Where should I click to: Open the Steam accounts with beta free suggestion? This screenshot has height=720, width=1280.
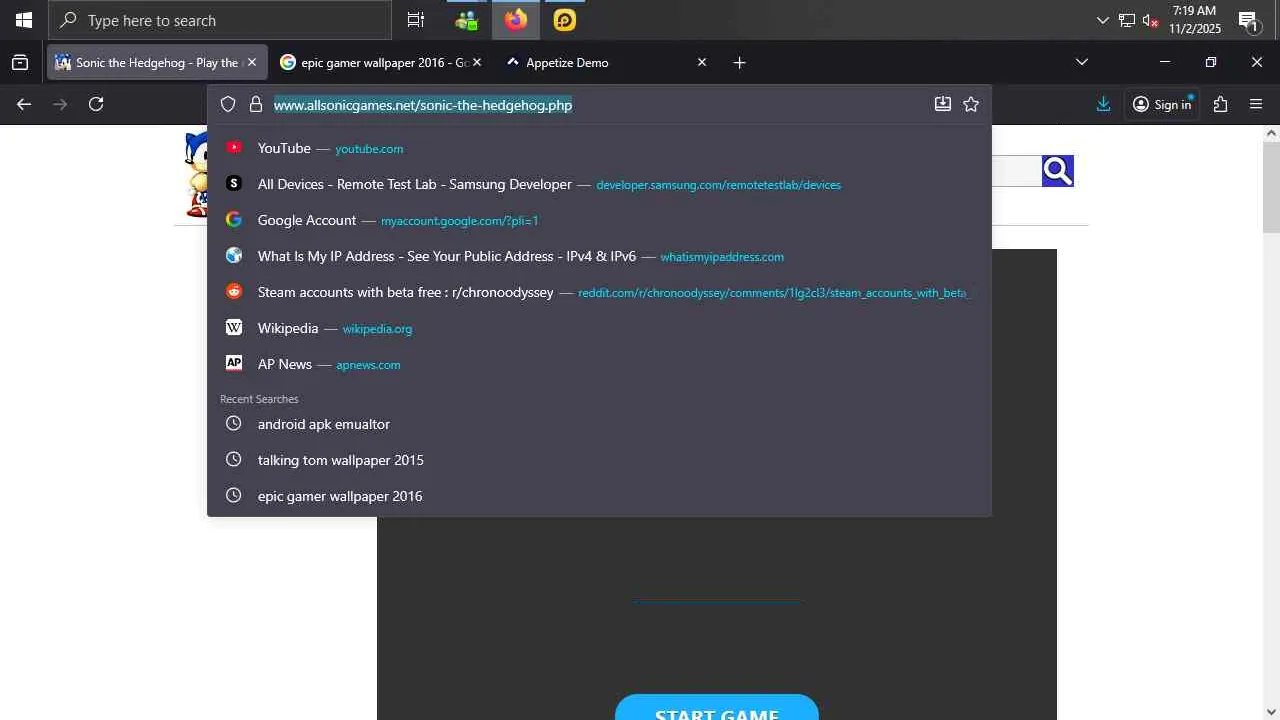(x=599, y=292)
